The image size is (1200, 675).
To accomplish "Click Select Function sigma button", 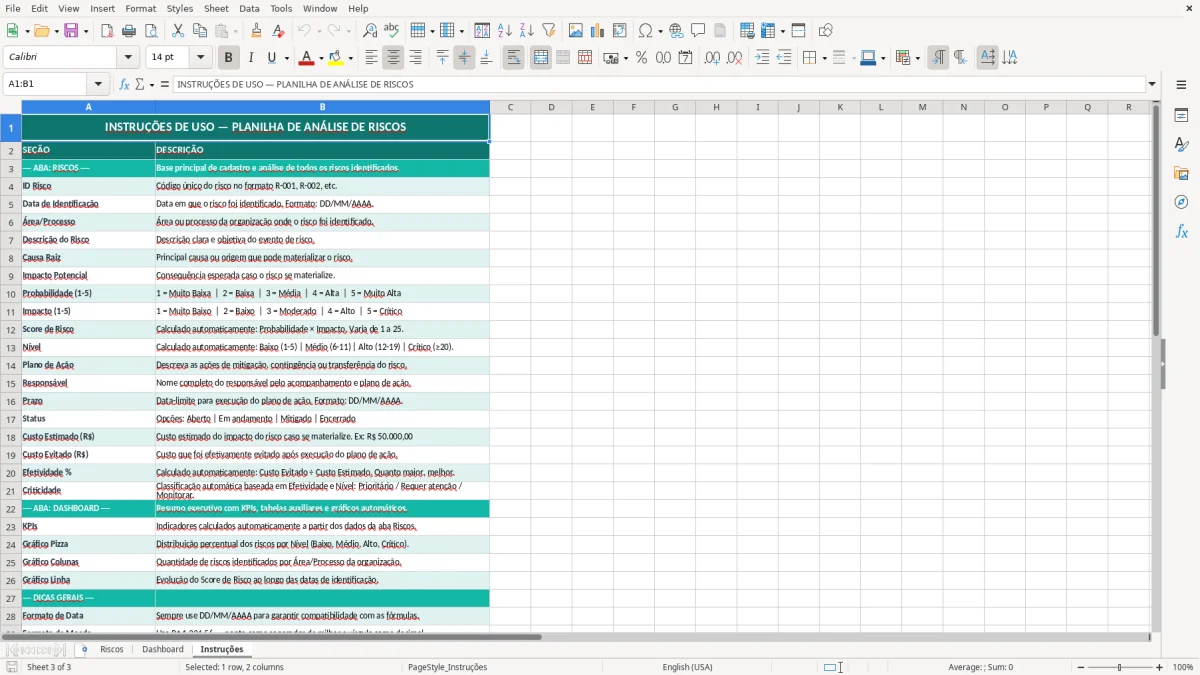I will [x=139, y=84].
